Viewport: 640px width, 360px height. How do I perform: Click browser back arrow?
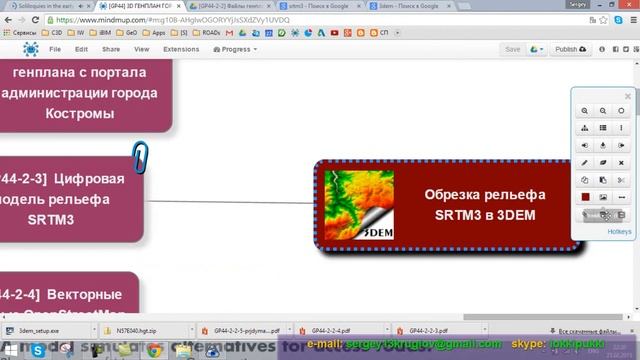8,20
